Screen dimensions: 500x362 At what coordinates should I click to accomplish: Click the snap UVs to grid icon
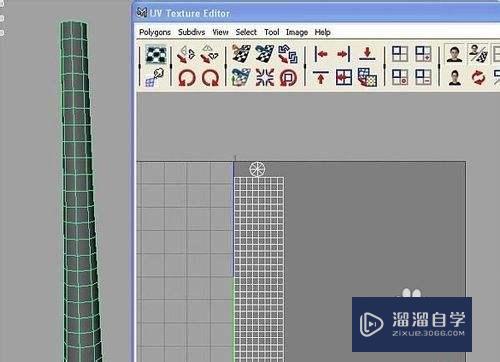(x=344, y=77)
